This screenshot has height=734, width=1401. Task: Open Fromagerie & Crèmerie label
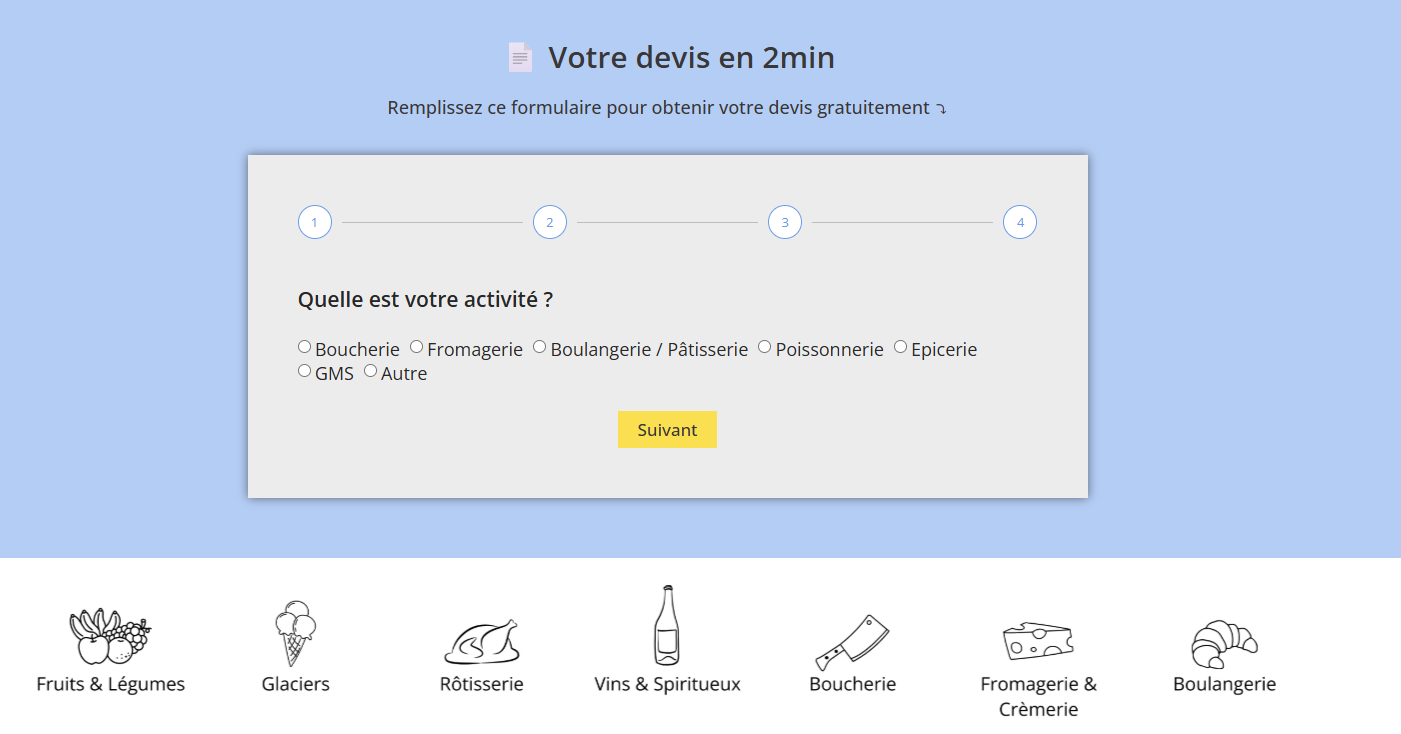[x=1039, y=697]
